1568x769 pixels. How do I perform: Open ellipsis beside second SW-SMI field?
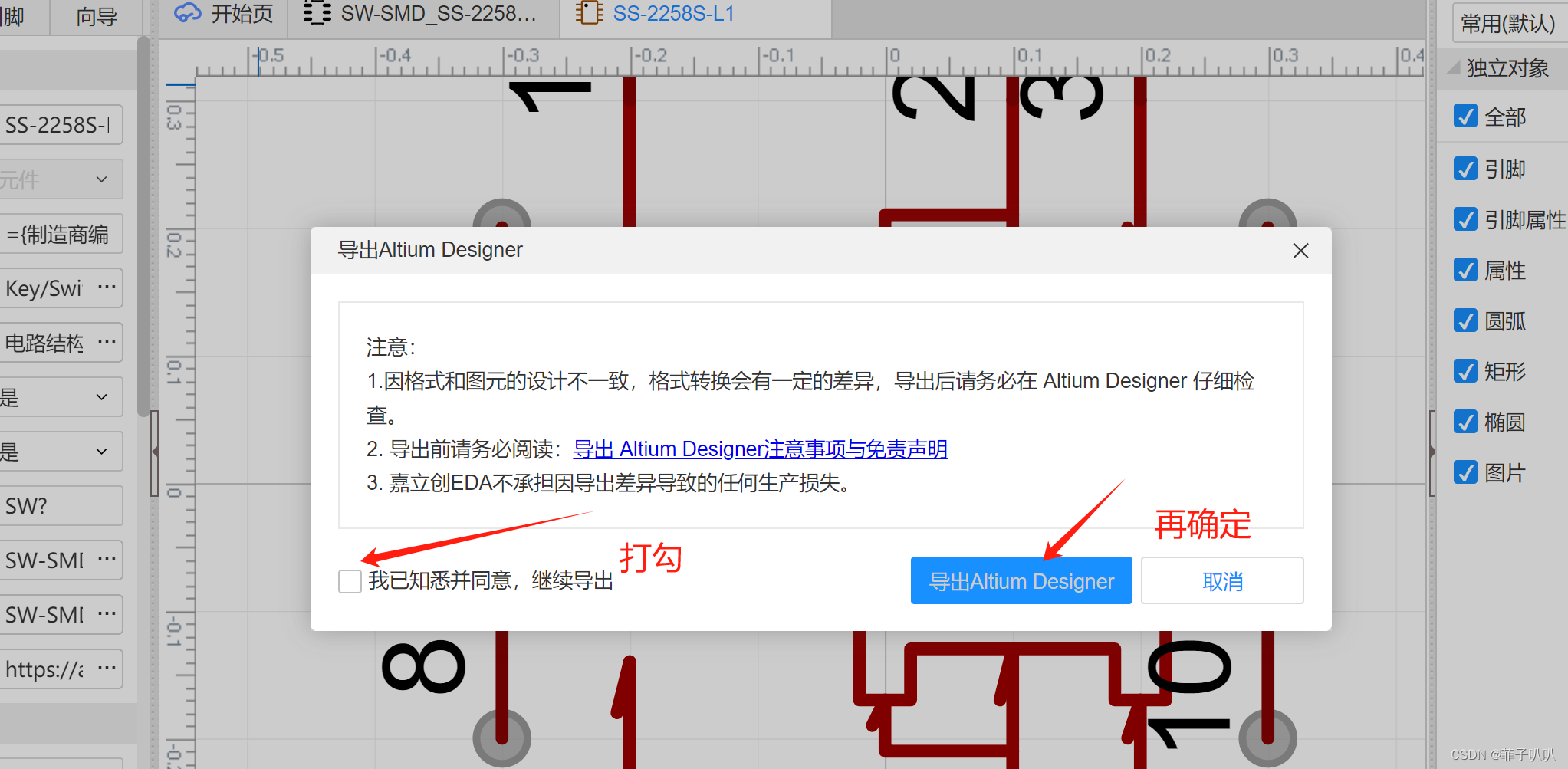coord(107,614)
